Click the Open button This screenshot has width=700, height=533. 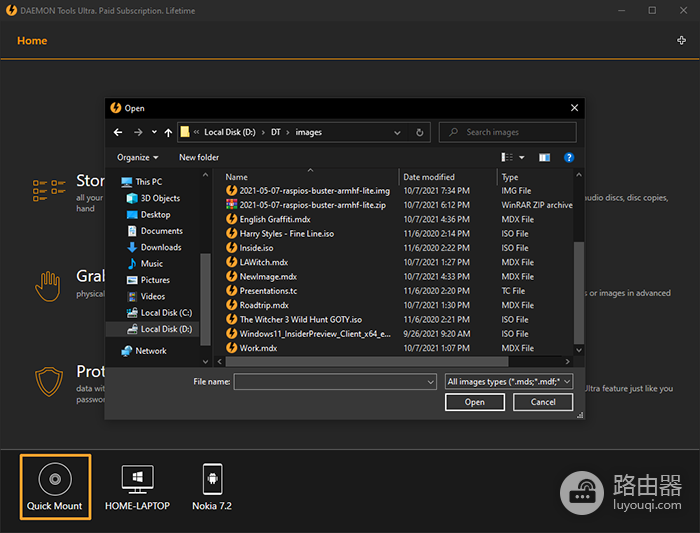[475, 402]
